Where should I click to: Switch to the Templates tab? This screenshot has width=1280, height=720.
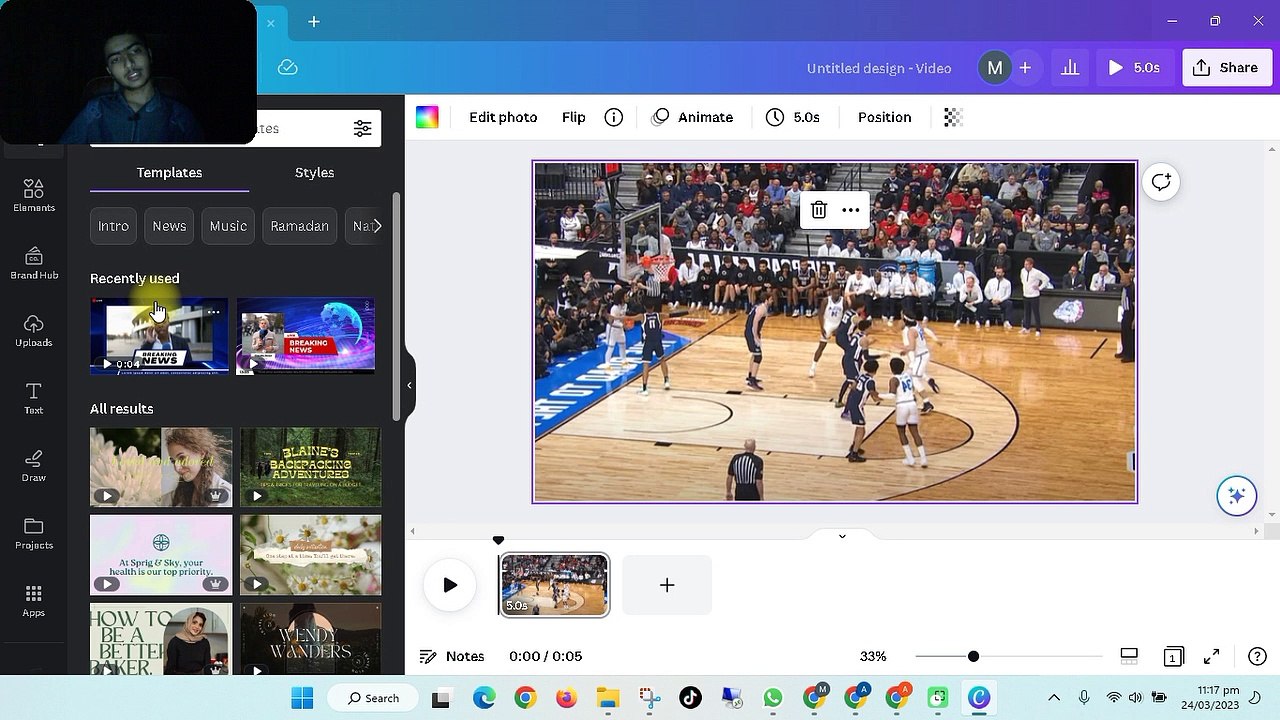tap(169, 172)
